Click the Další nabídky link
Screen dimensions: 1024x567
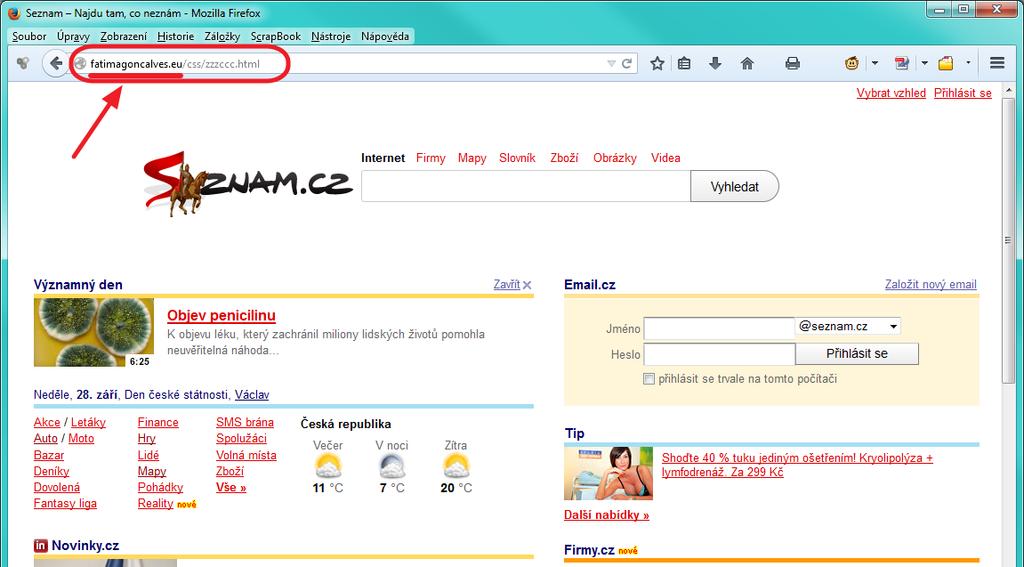point(607,515)
